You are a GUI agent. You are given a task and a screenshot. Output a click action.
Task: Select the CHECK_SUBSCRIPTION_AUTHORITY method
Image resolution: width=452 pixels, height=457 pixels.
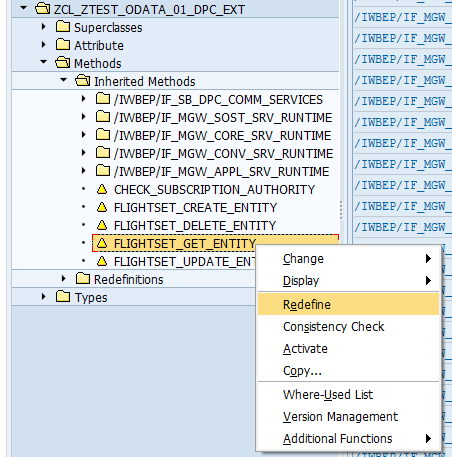(x=214, y=190)
